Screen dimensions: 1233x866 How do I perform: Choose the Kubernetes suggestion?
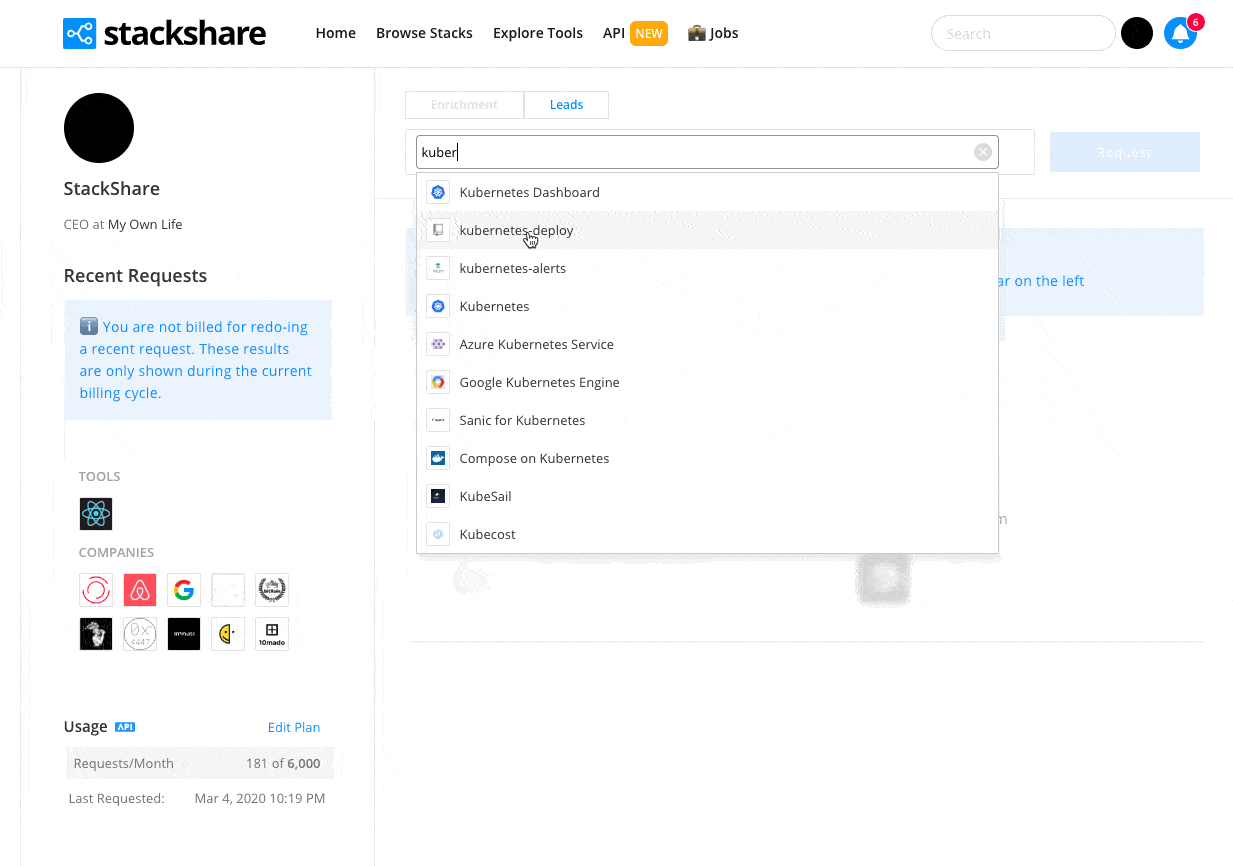[707, 306]
